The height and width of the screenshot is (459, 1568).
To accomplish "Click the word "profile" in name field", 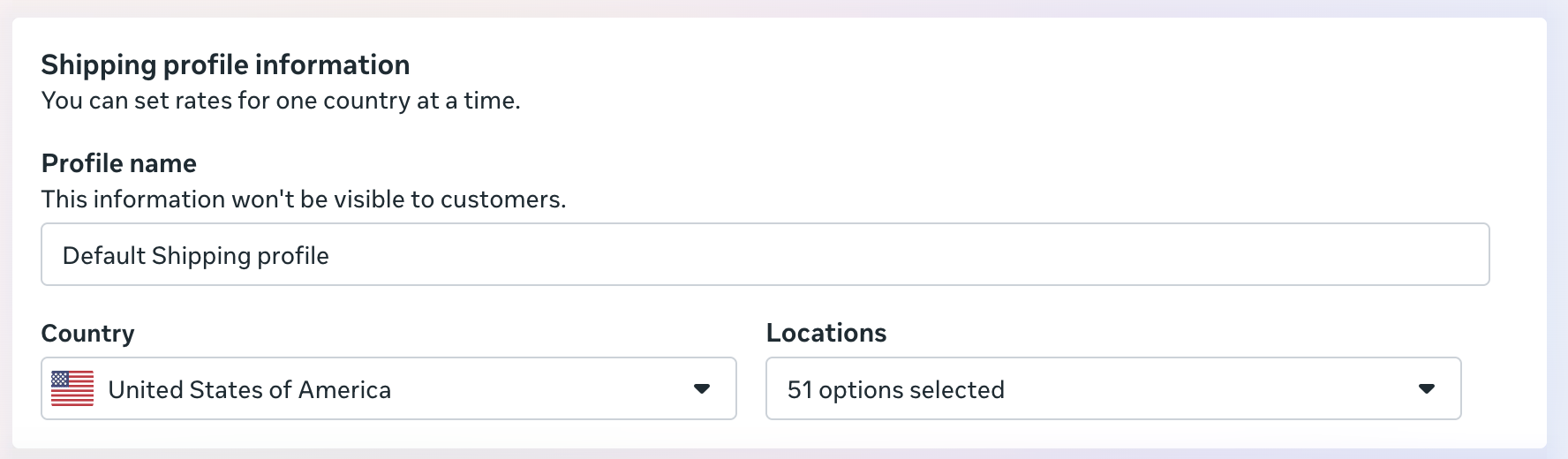I will [x=293, y=256].
